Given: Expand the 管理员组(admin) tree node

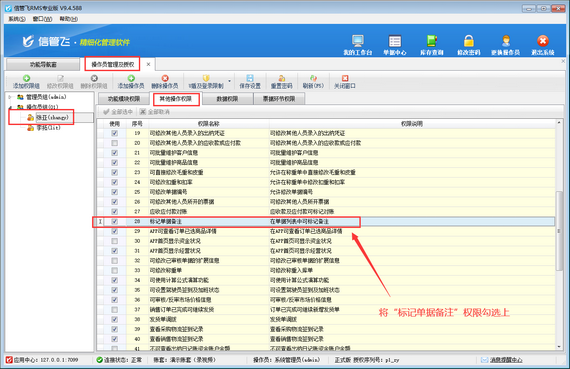Looking at the screenshot, I should pyautogui.click(x=10, y=97).
